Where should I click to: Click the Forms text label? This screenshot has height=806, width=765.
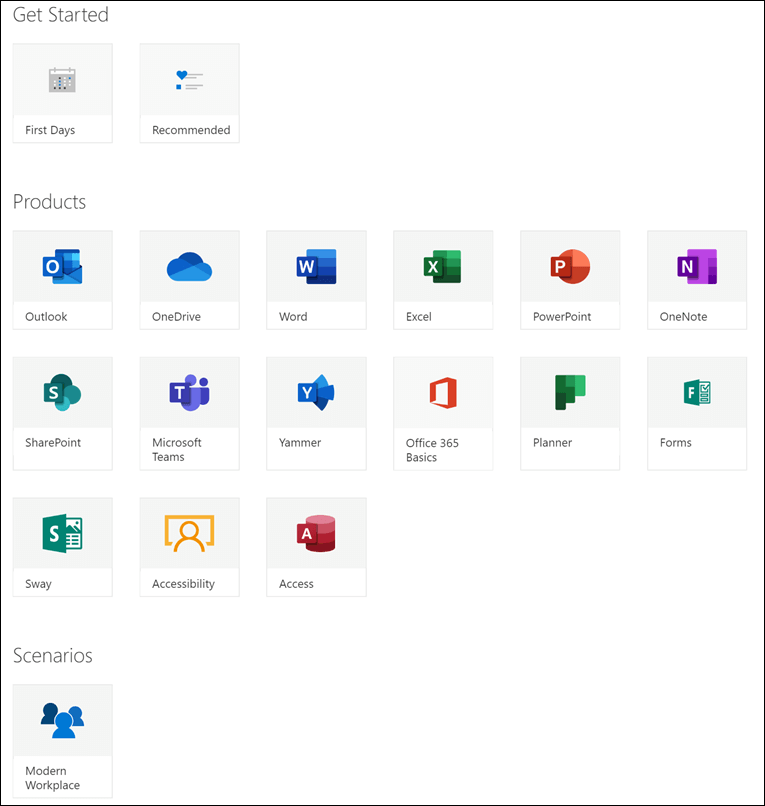pos(676,443)
